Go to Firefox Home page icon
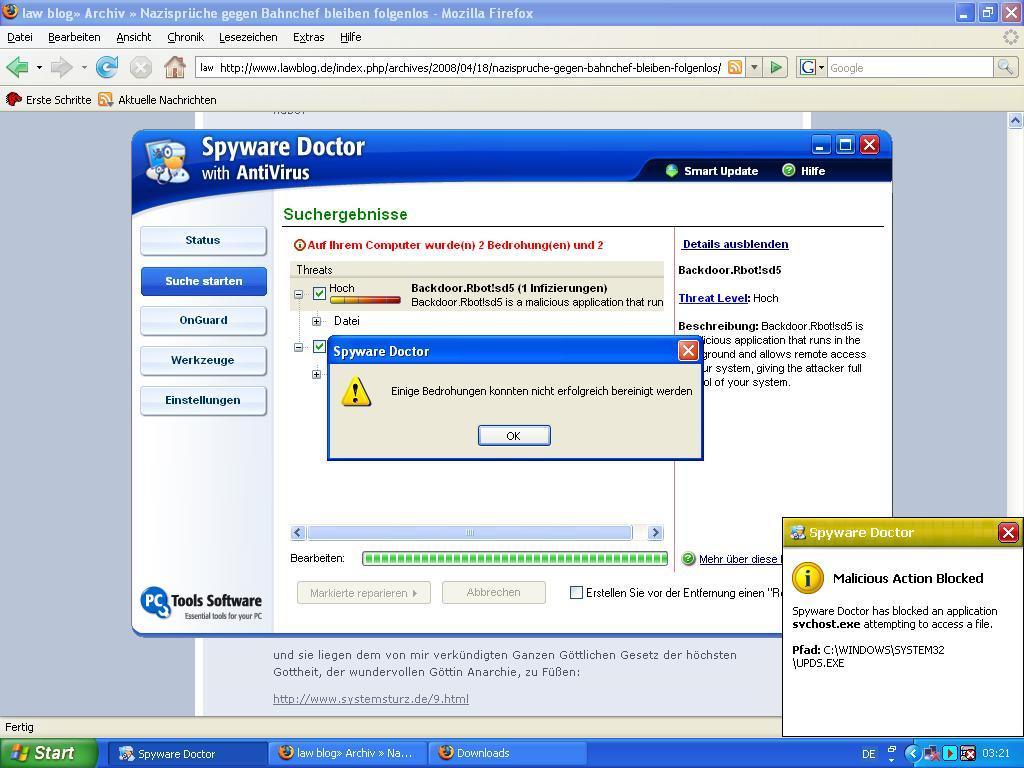 174,67
